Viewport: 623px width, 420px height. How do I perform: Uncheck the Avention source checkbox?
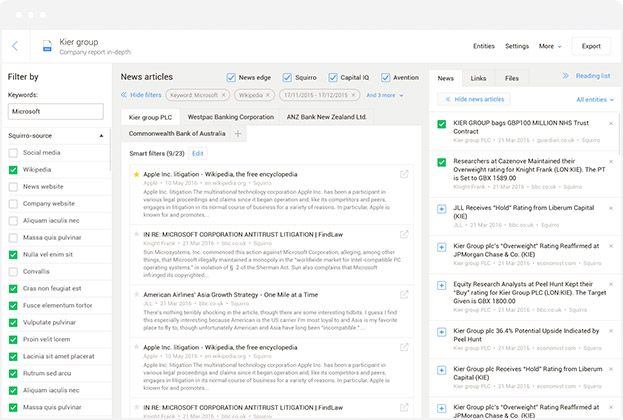[x=385, y=77]
